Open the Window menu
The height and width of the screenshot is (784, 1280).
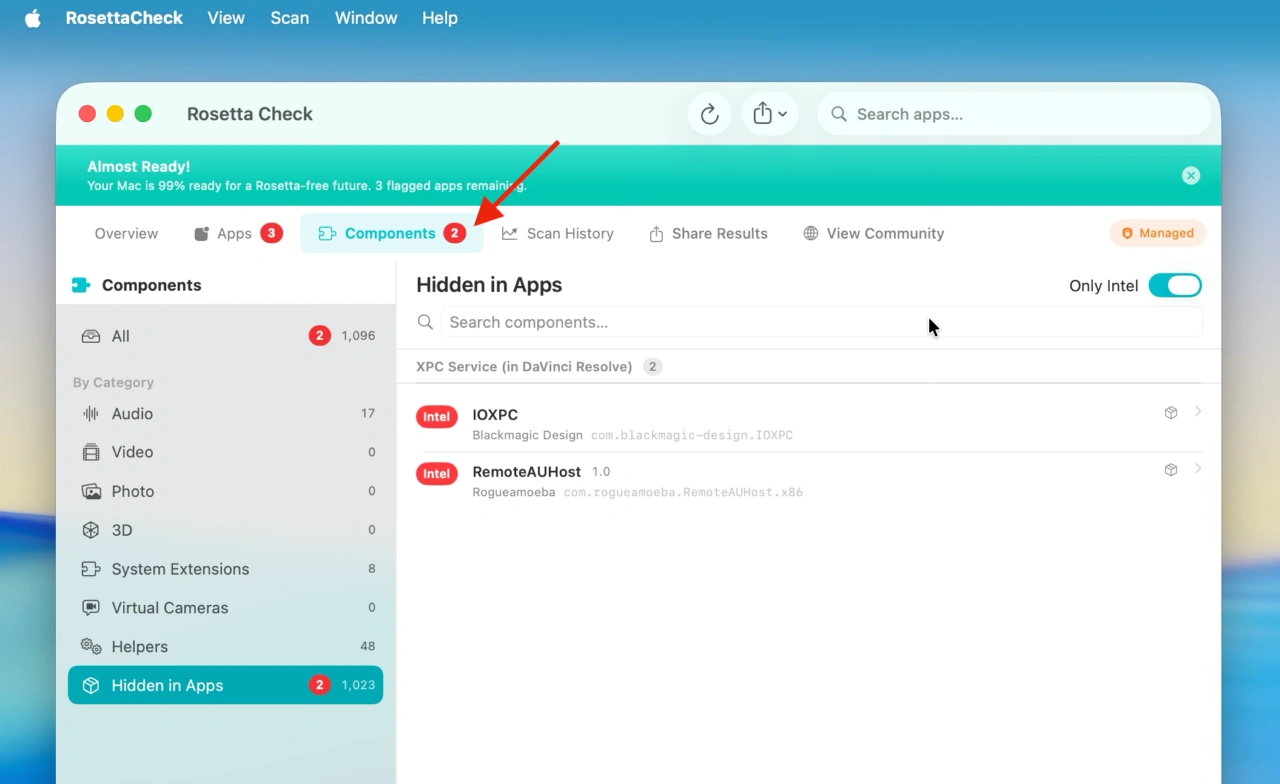click(366, 18)
